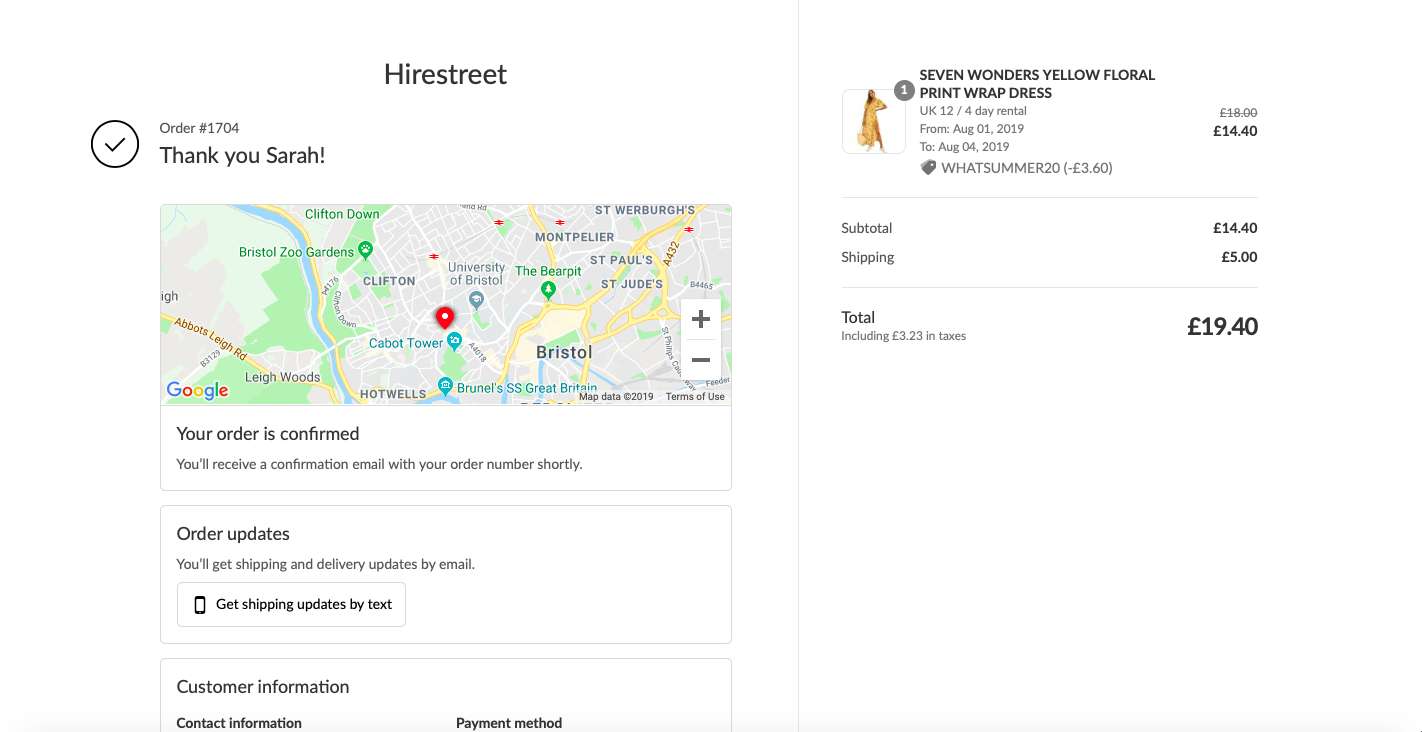Click the Google logo on the map
Viewport: 1422px width, 732px height.
pos(197,390)
